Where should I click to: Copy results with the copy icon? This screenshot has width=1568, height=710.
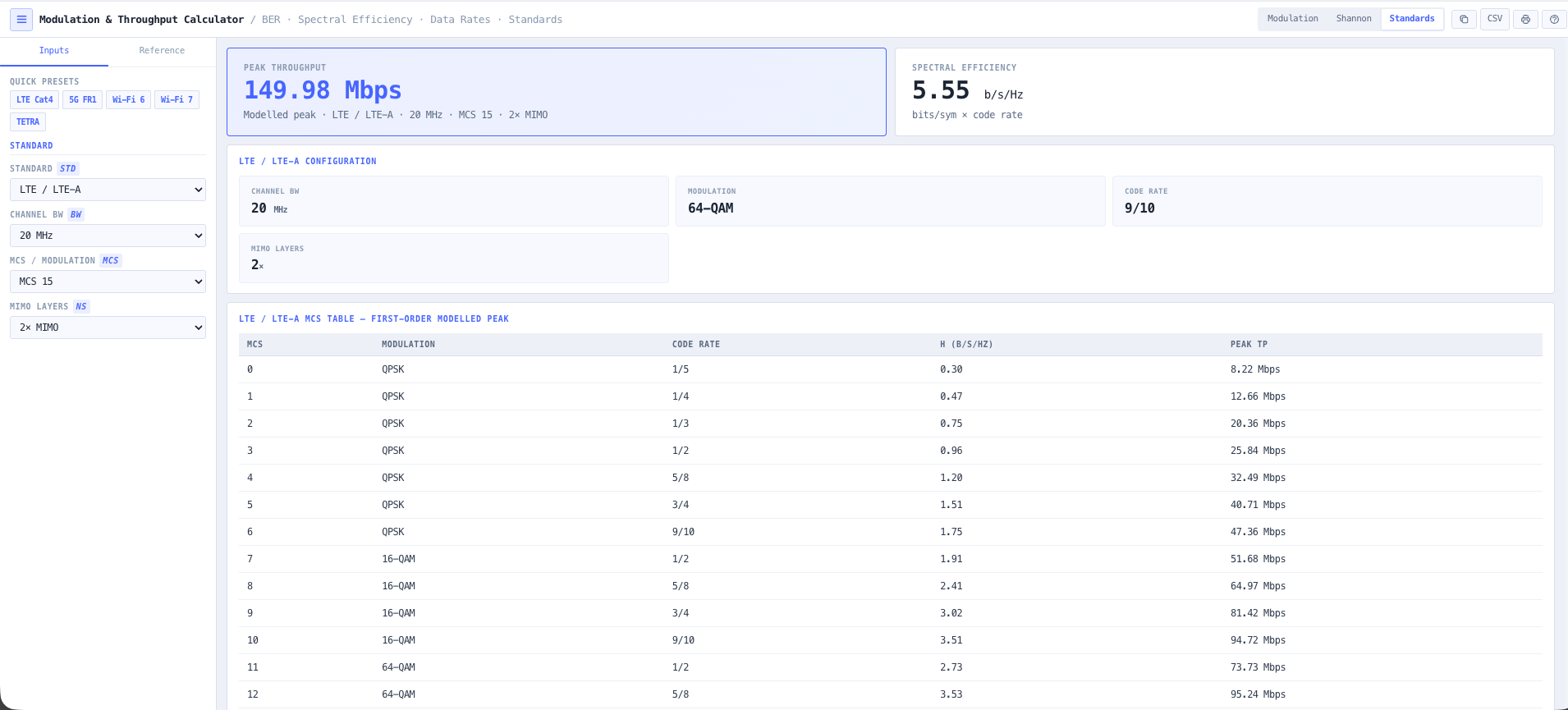(1464, 19)
